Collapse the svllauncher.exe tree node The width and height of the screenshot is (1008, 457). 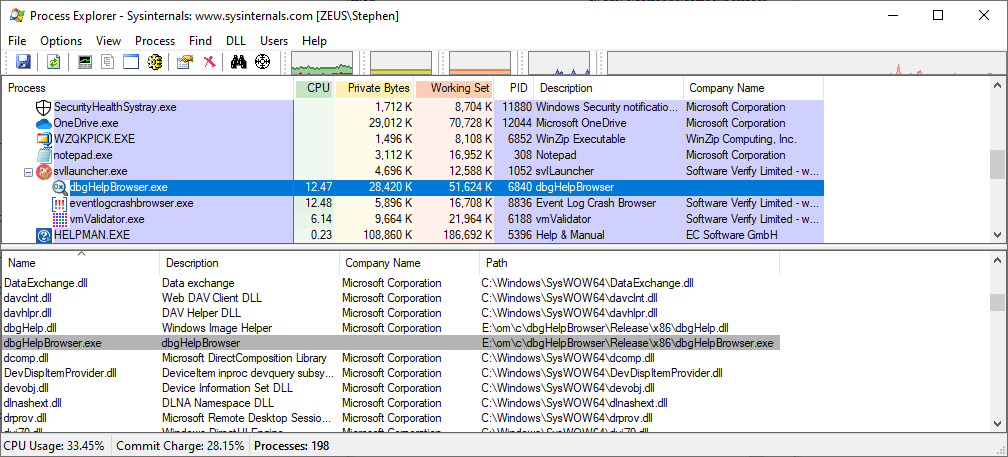[x=28, y=172]
